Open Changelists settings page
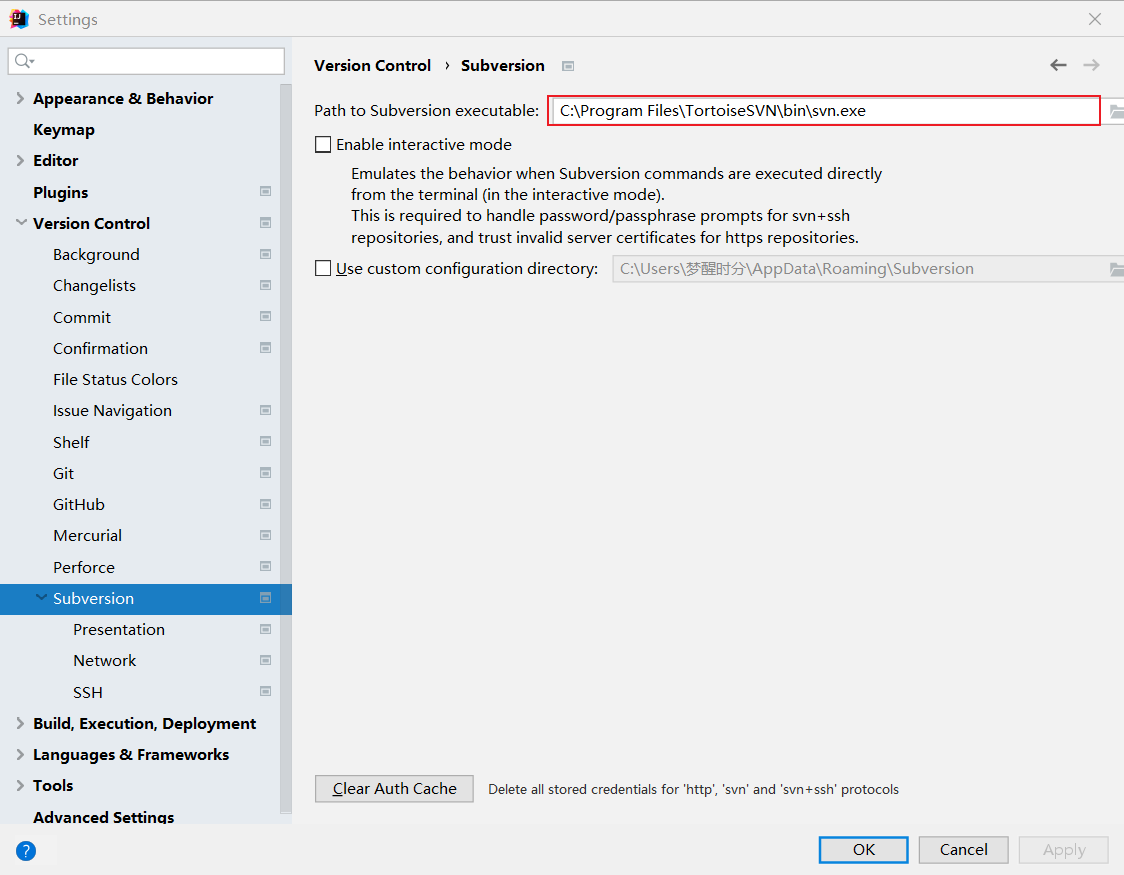 [x=94, y=286]
